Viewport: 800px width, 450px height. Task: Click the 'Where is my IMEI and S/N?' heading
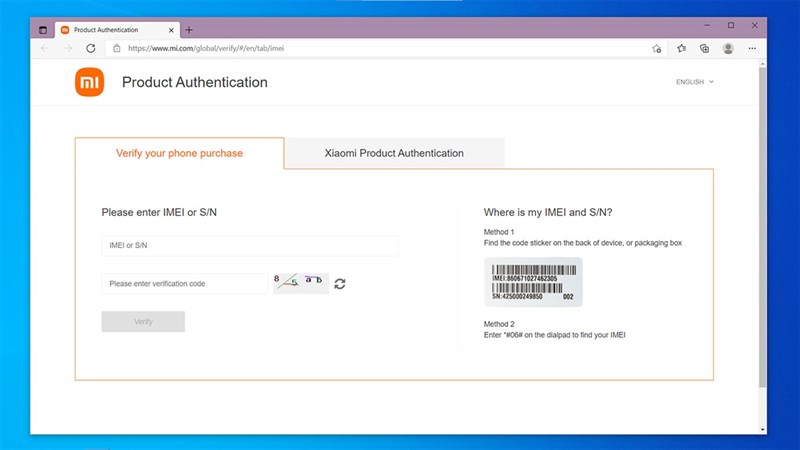(x=547, y=212)
